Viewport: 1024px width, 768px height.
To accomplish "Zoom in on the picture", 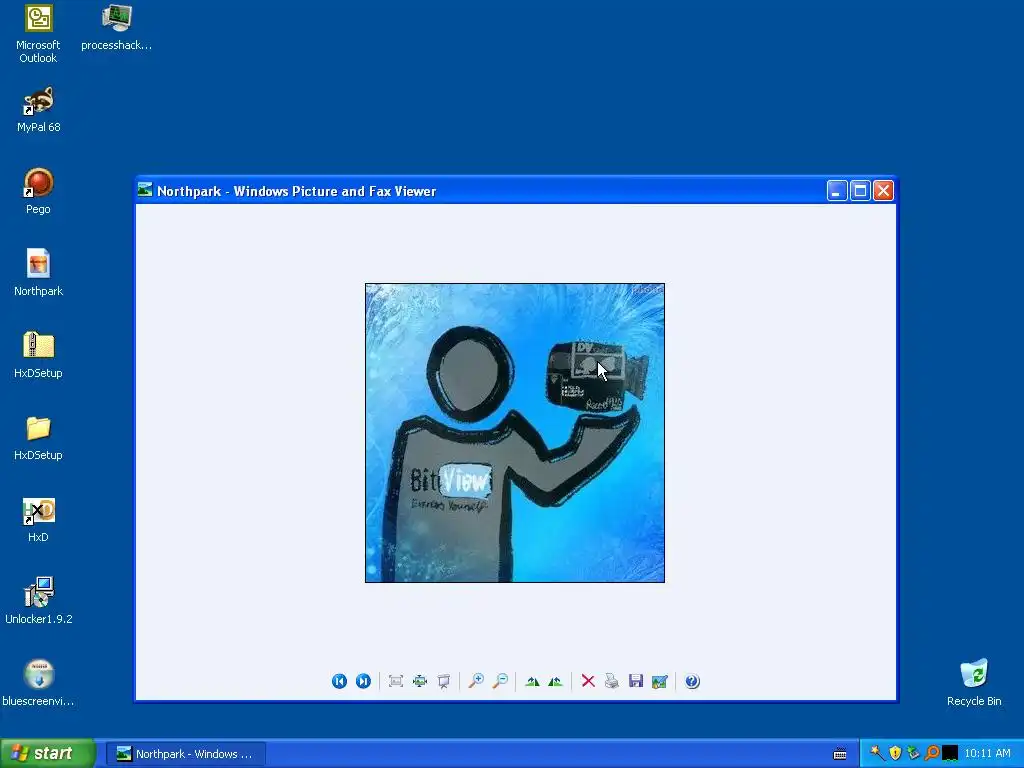I will click(x=476, y=681).
